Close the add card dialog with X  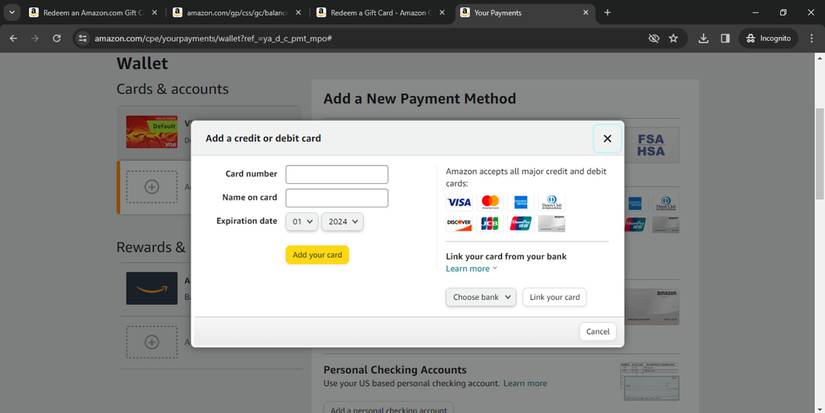click(x=606, y=138)
